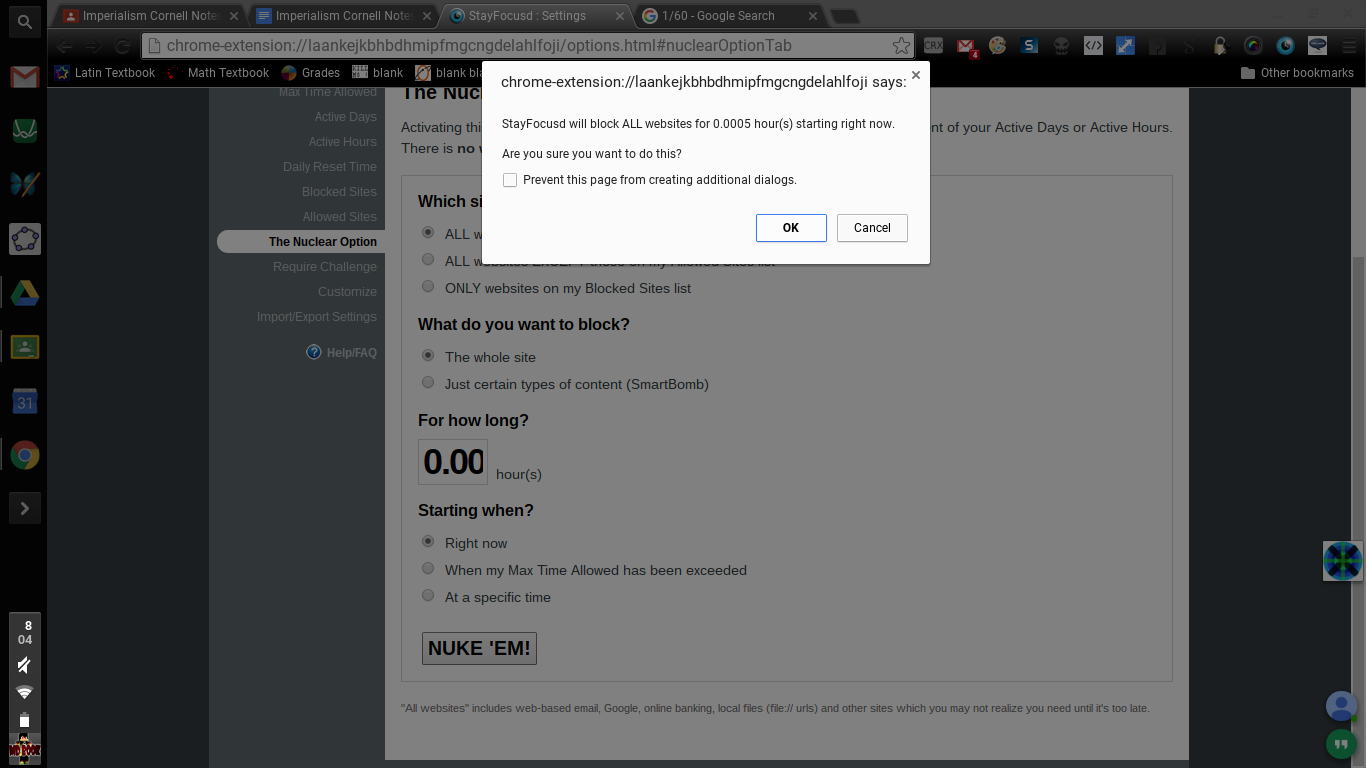Click the colorful compass icon at right edge
Screen dimensions: 1366x768
1343,561
